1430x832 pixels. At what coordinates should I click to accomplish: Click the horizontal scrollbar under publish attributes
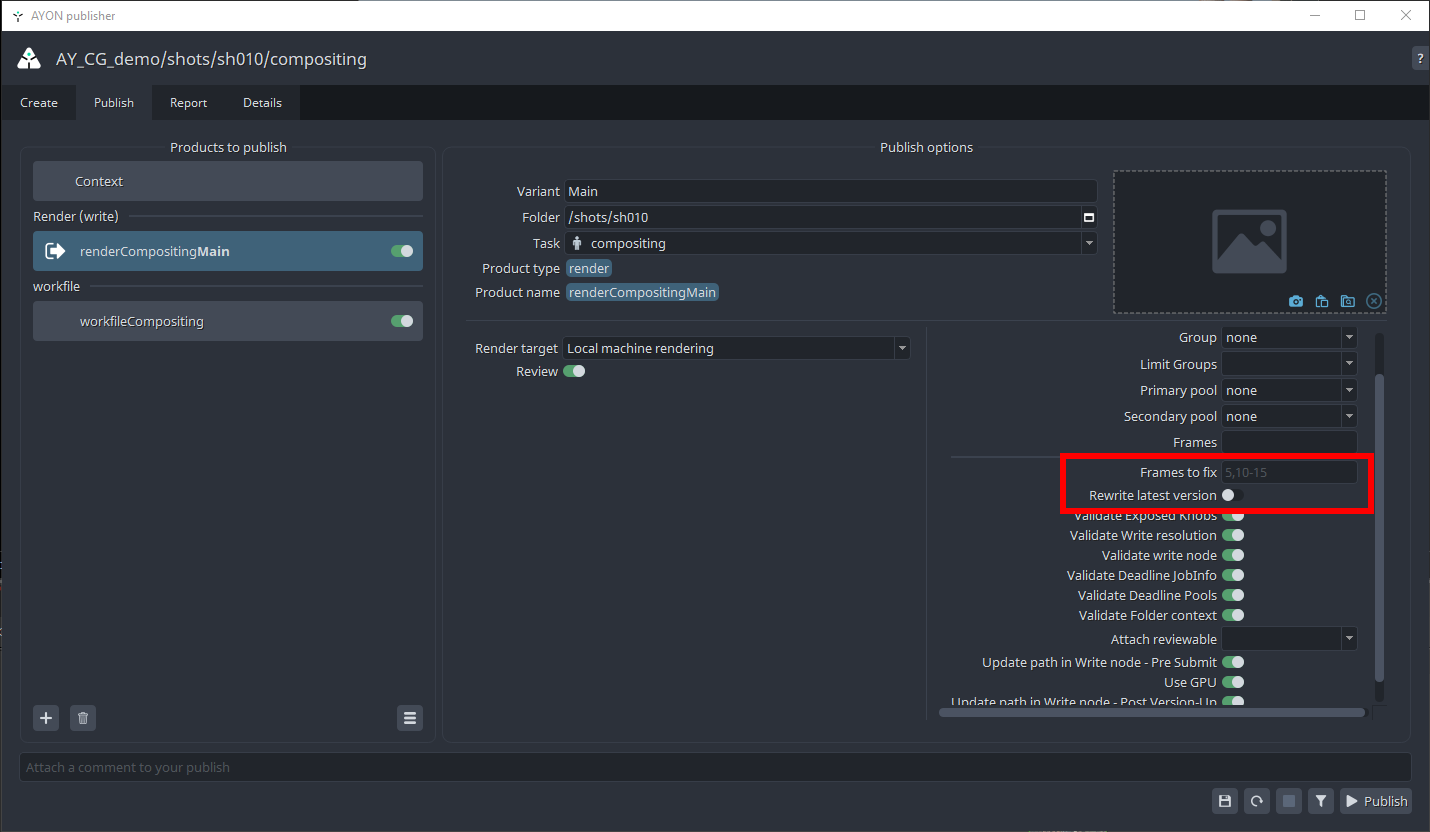click(x=1152, y=713)
